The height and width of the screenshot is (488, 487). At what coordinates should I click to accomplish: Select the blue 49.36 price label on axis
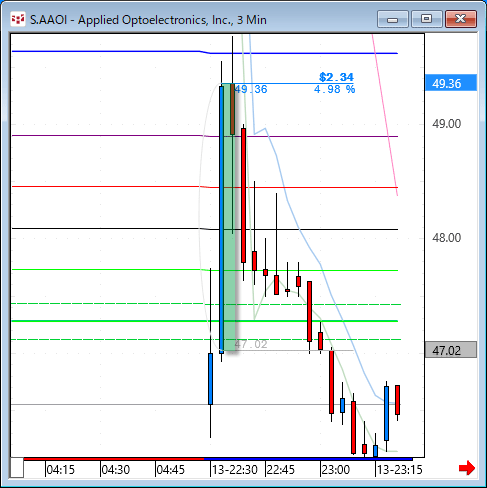(x=451, y=83)
